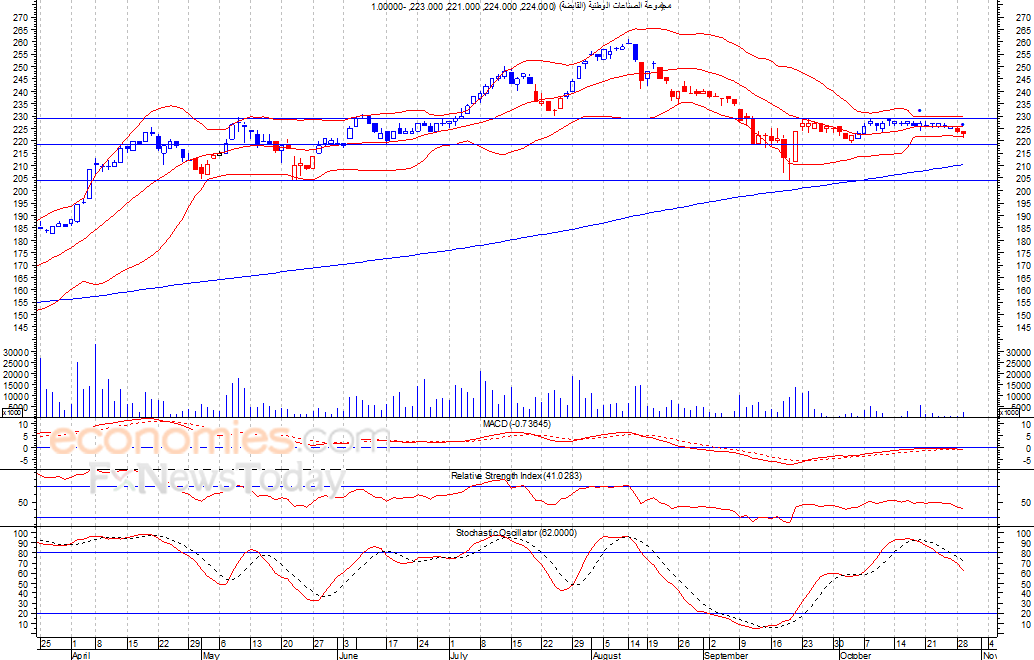Image resolution: width=1034 pixels, height=660 pixels.
Task: Select the October month label
Action: point(855,655)
